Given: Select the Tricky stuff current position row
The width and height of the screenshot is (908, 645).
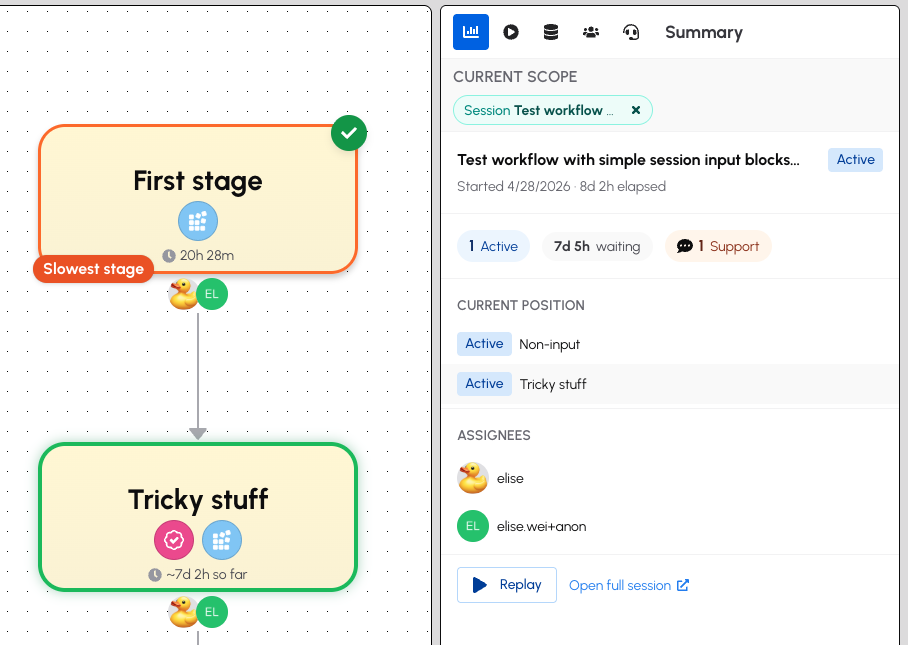Looking at the screenshot, I should point(671,384).
